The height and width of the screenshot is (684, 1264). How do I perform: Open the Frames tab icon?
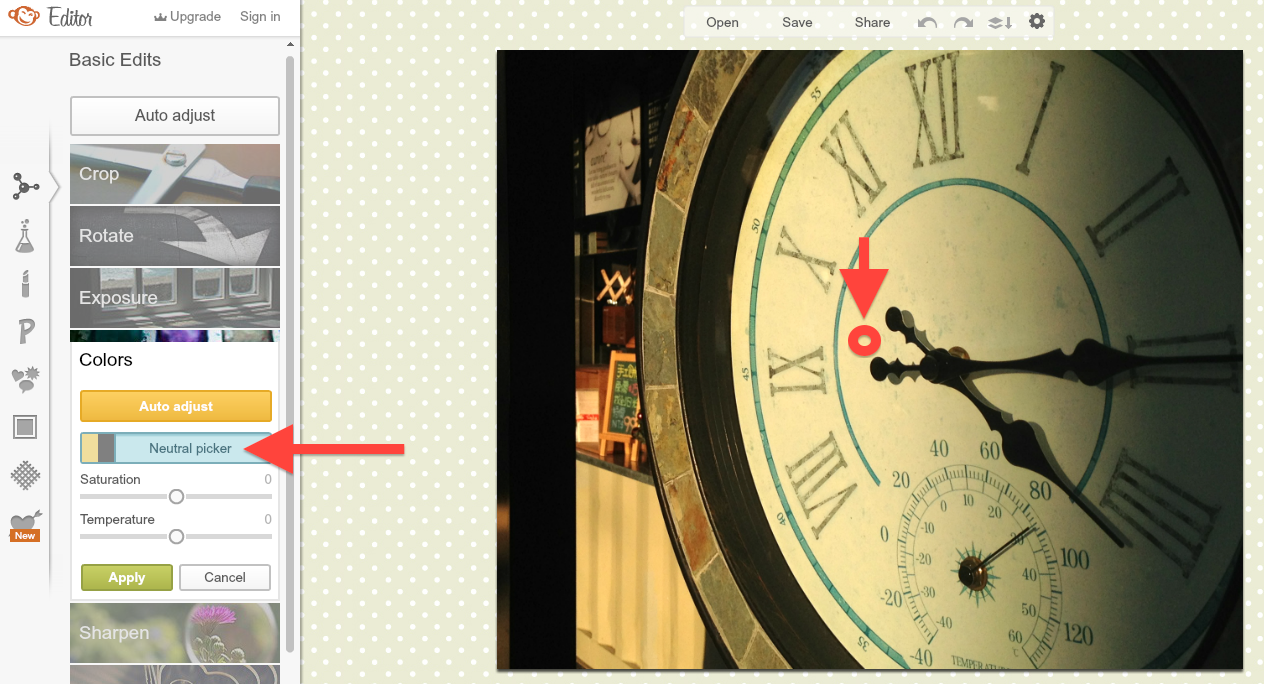point(25,427)
